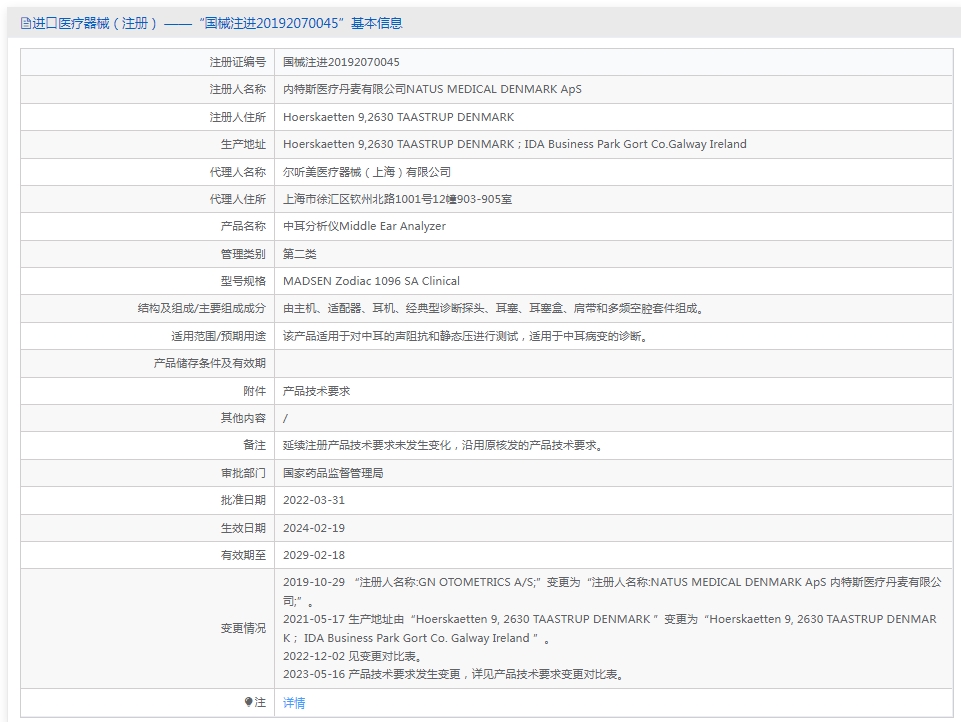
Task: Click model MADSEN Zodiac 1096 SA Clinical
Action: point(371,281)
